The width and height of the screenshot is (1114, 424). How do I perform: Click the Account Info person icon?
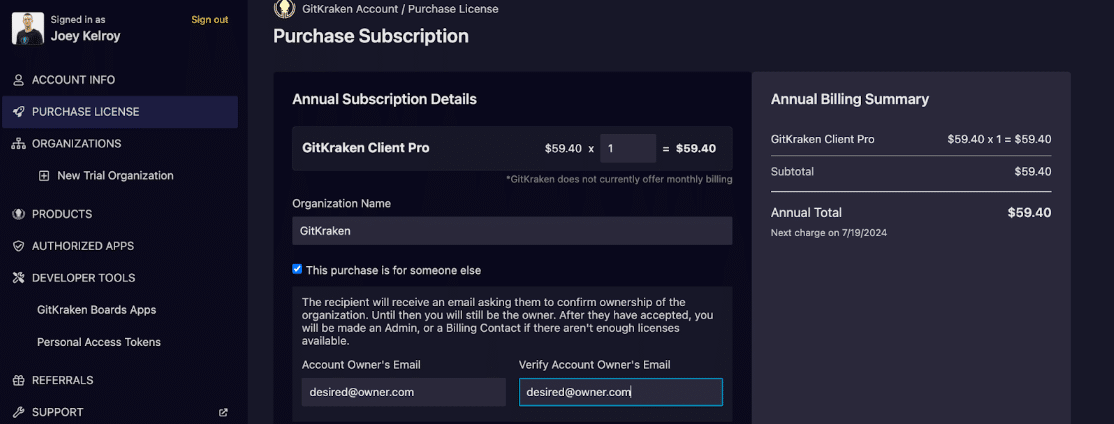(x=18, y=80)
